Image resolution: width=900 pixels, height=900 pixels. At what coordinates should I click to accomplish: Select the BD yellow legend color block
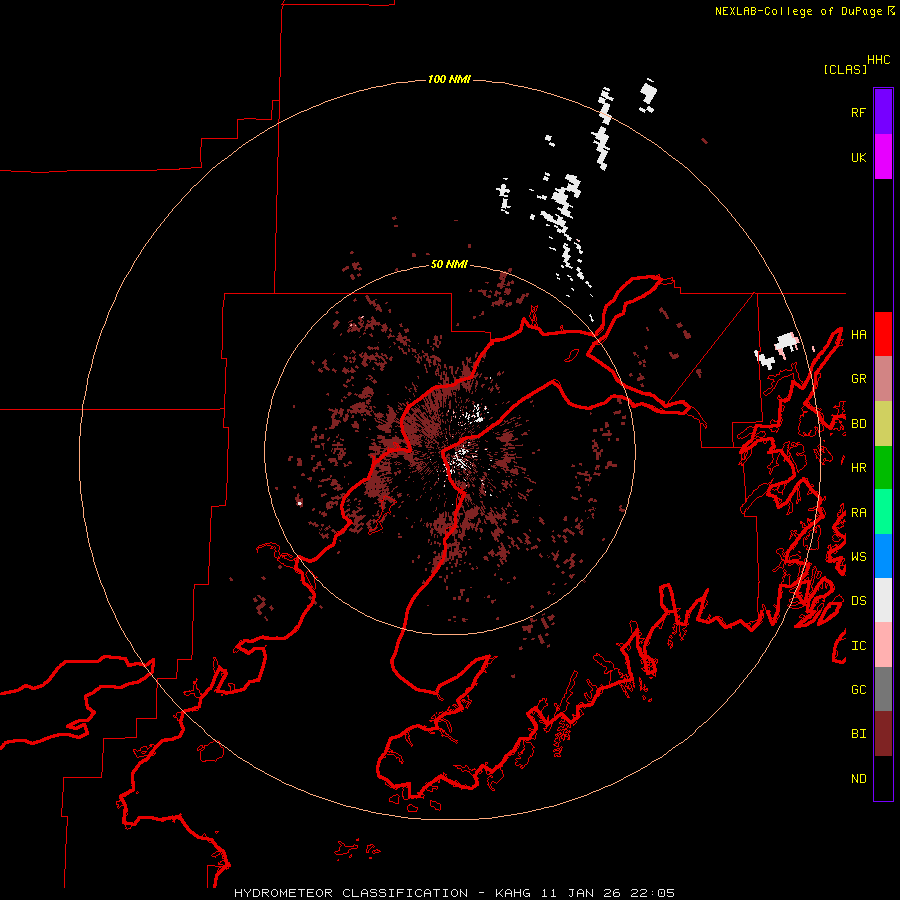(x=883, y=423)
